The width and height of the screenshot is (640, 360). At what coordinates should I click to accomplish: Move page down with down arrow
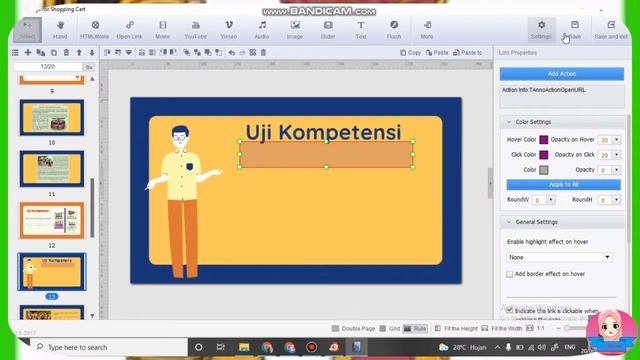[92, 53]
